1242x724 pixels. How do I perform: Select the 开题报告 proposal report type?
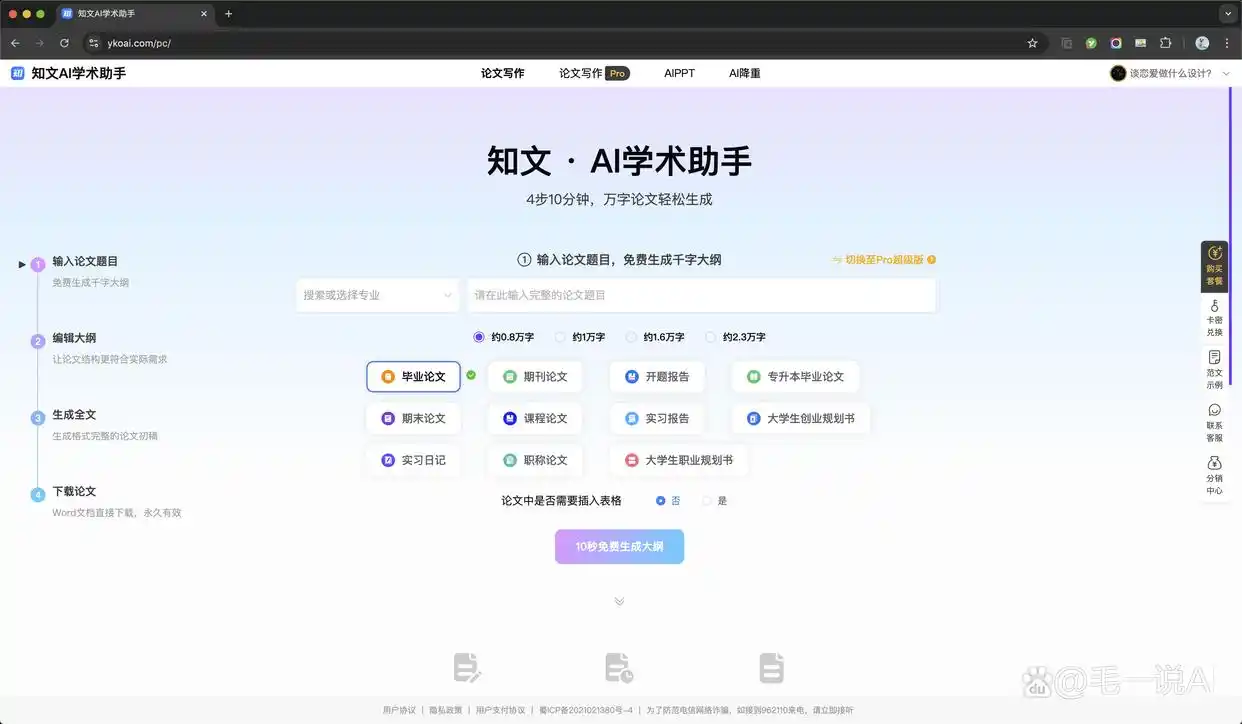tap(657, 376)
